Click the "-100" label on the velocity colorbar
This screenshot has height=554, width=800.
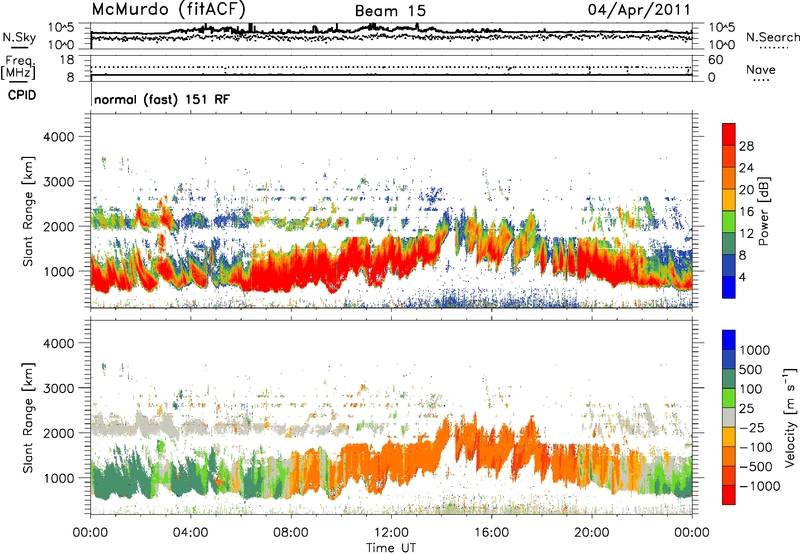coord(756,447)
